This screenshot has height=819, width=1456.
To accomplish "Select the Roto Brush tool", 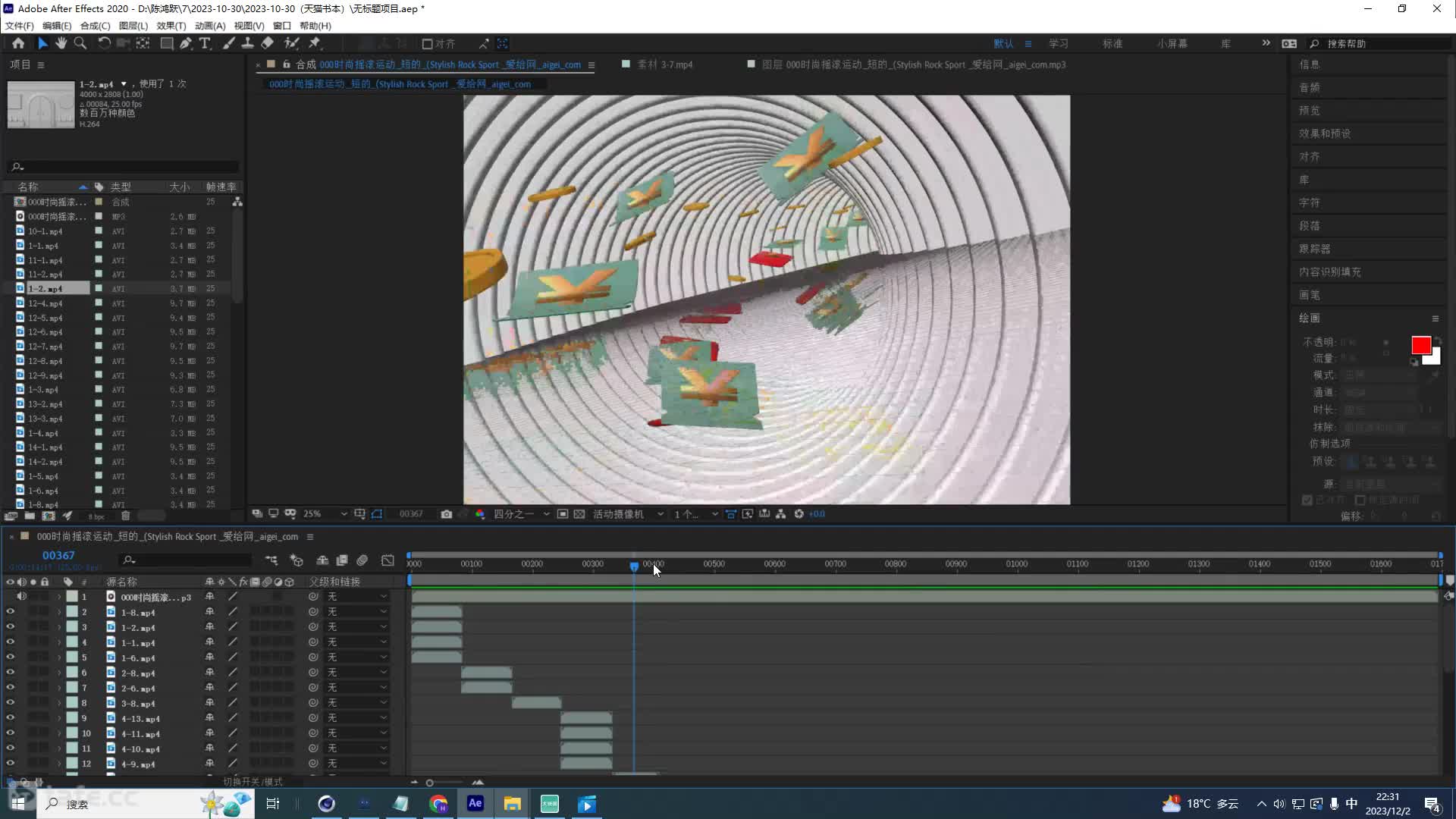I will (x=291, y=43).
